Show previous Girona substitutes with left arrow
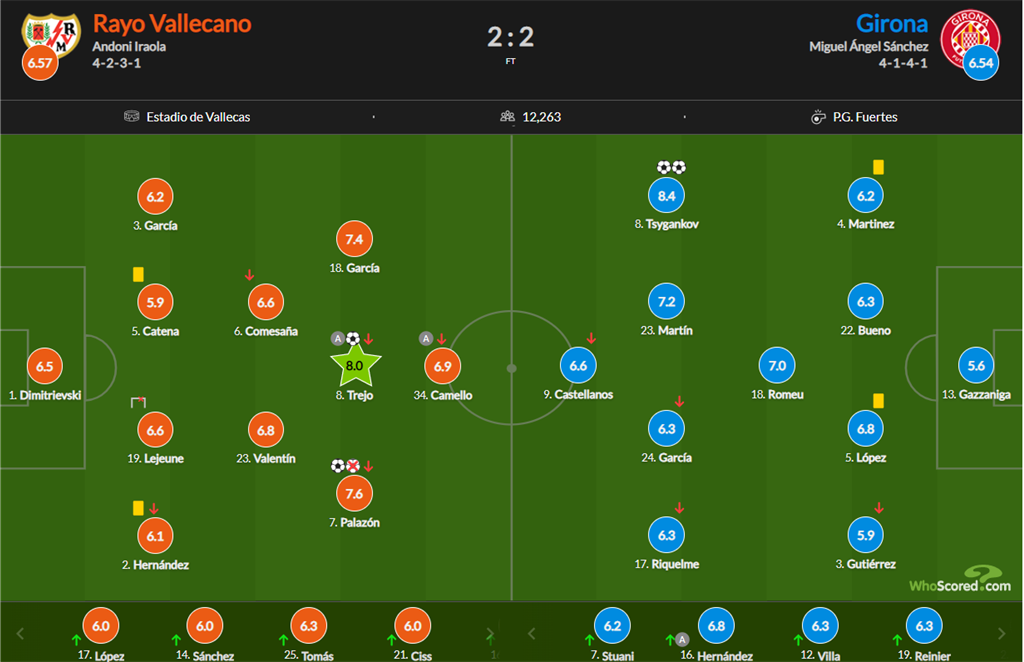This screenshot has height=662, width=1024. [x=531, y=633]
